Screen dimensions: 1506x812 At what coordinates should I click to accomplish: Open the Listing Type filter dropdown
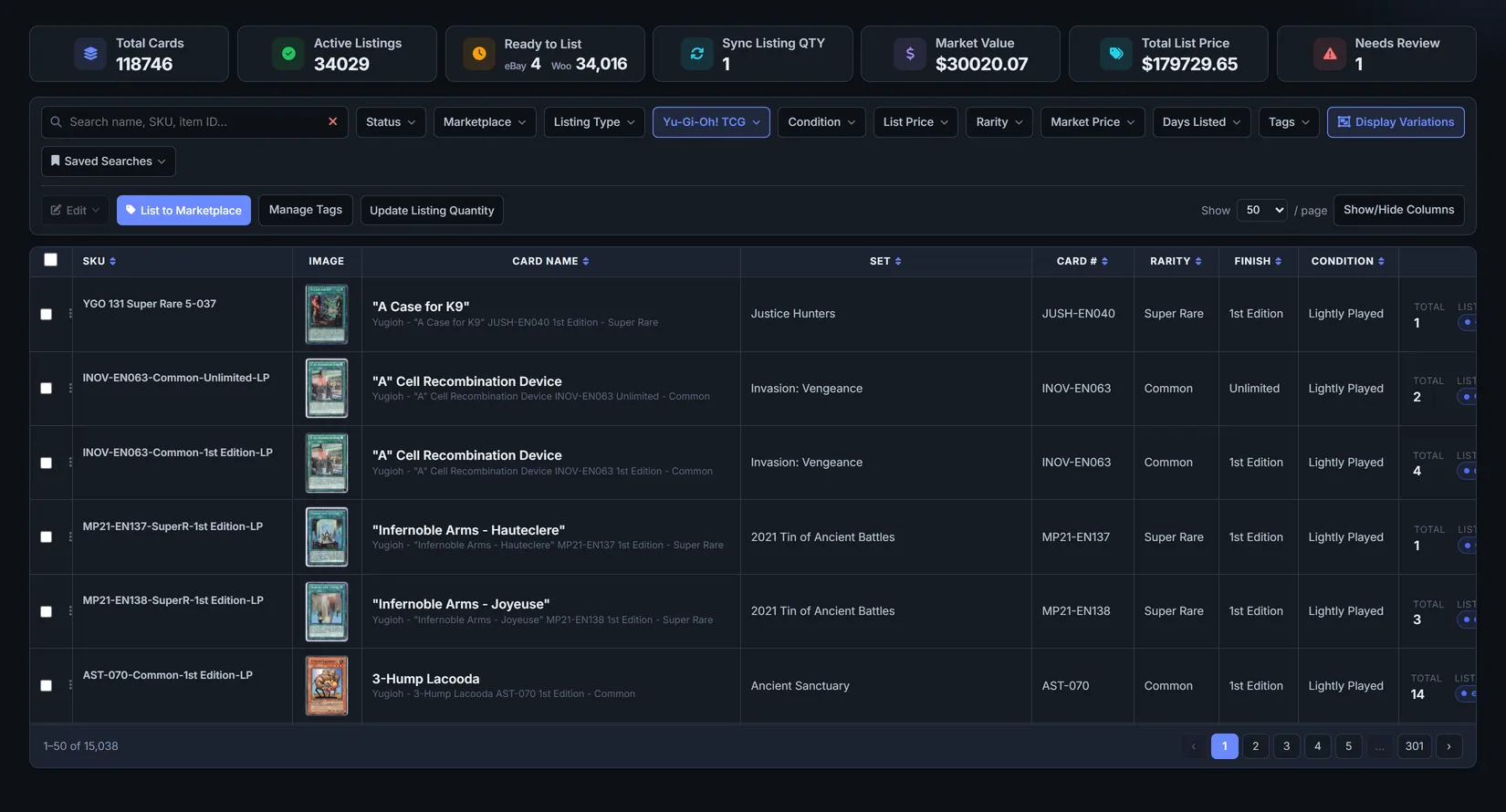[594, 122]
